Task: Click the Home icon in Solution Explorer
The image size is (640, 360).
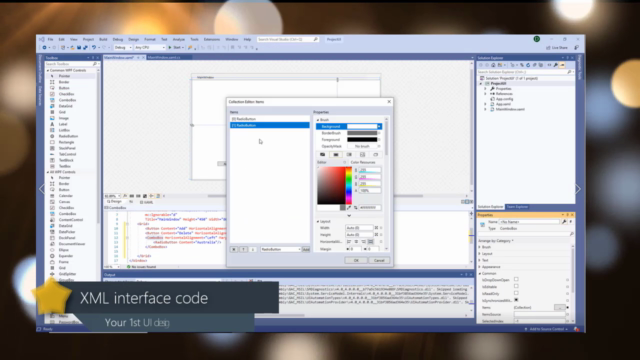Action: click(493, 65)
